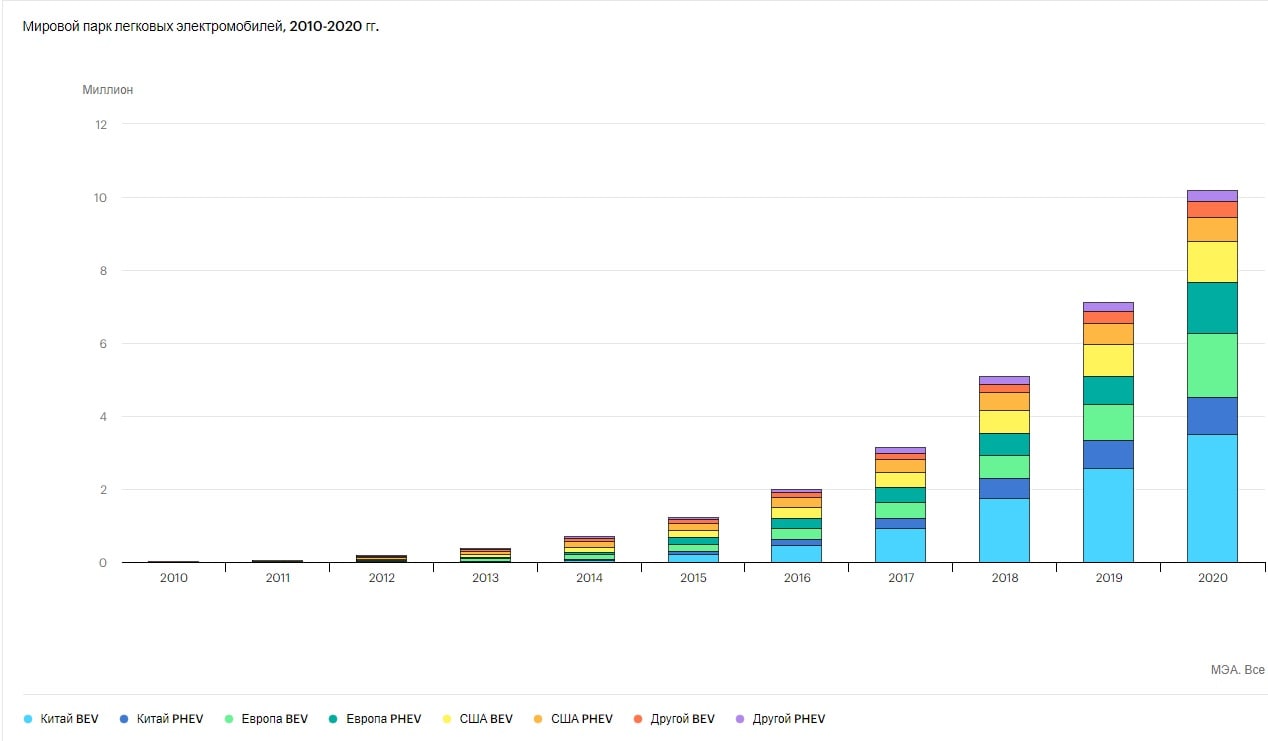Click the x-axis label 2012
This screenshot has width=1268, height=741.
pos(381,578)
